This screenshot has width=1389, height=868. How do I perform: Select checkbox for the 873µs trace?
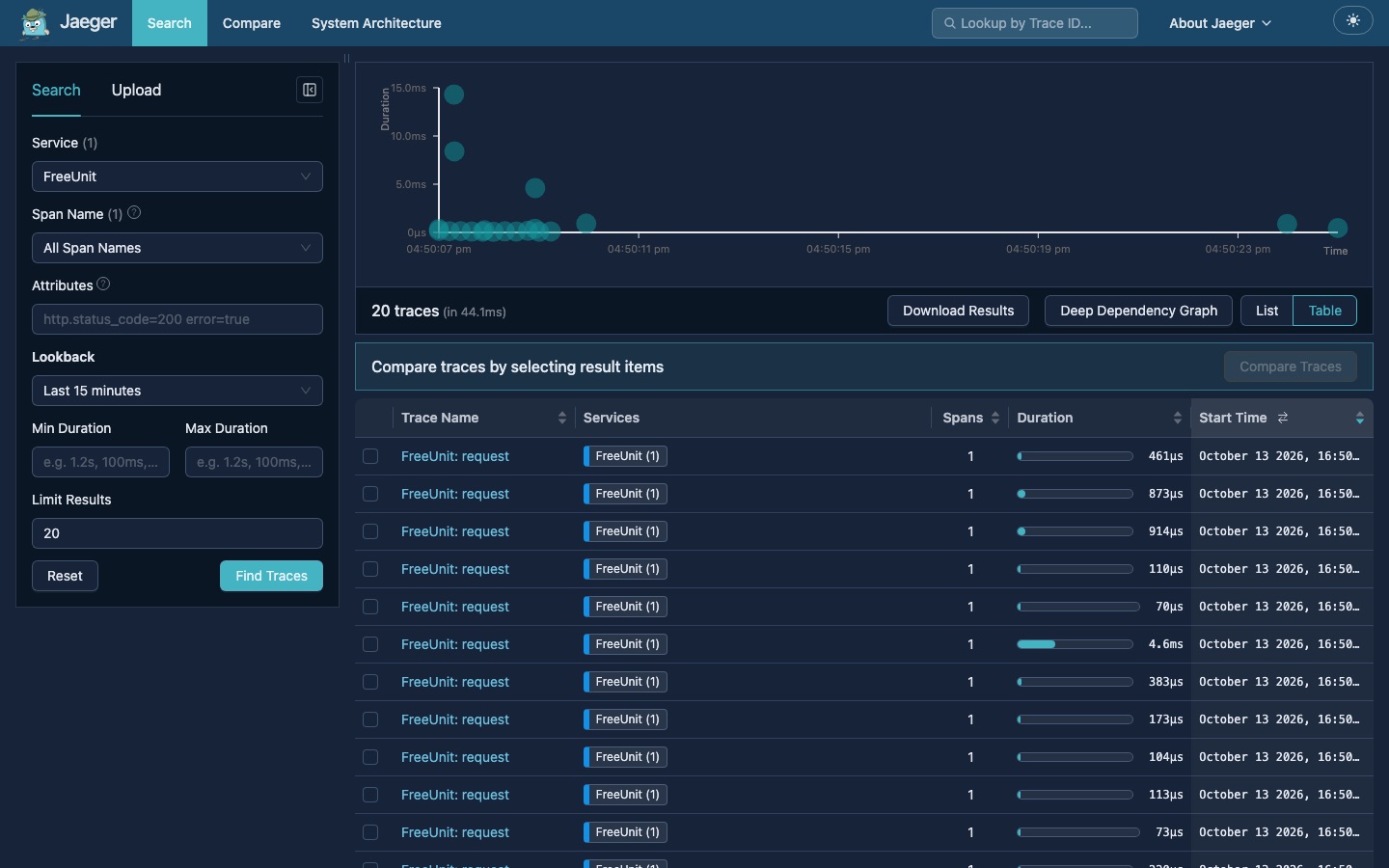[370, 494]
